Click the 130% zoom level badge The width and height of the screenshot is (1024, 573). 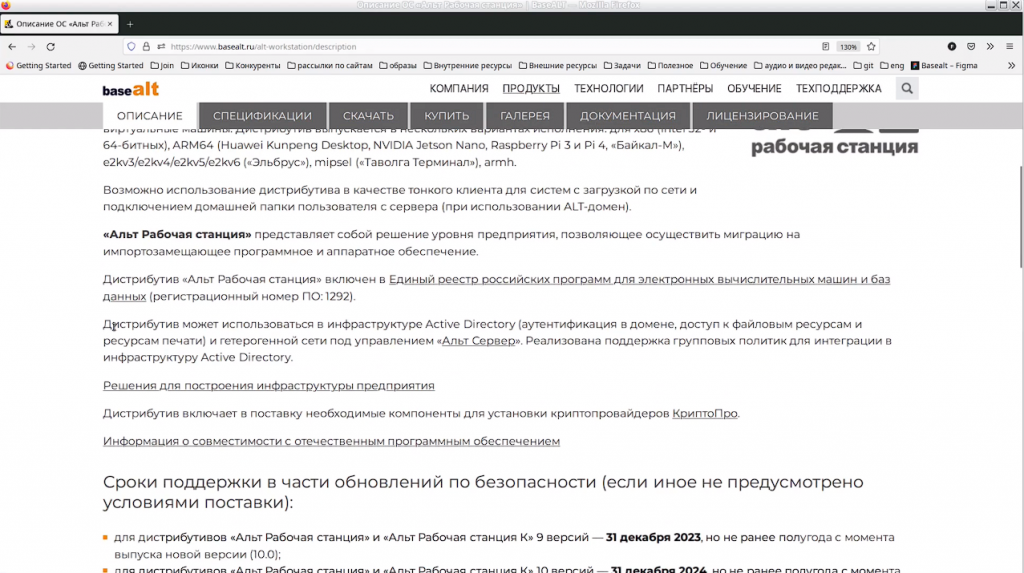click(x=848, y=47)
